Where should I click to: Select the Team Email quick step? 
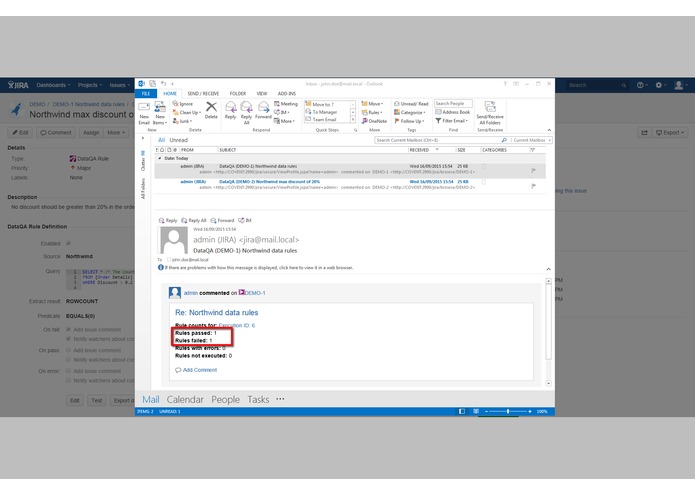tap(328, 120)
